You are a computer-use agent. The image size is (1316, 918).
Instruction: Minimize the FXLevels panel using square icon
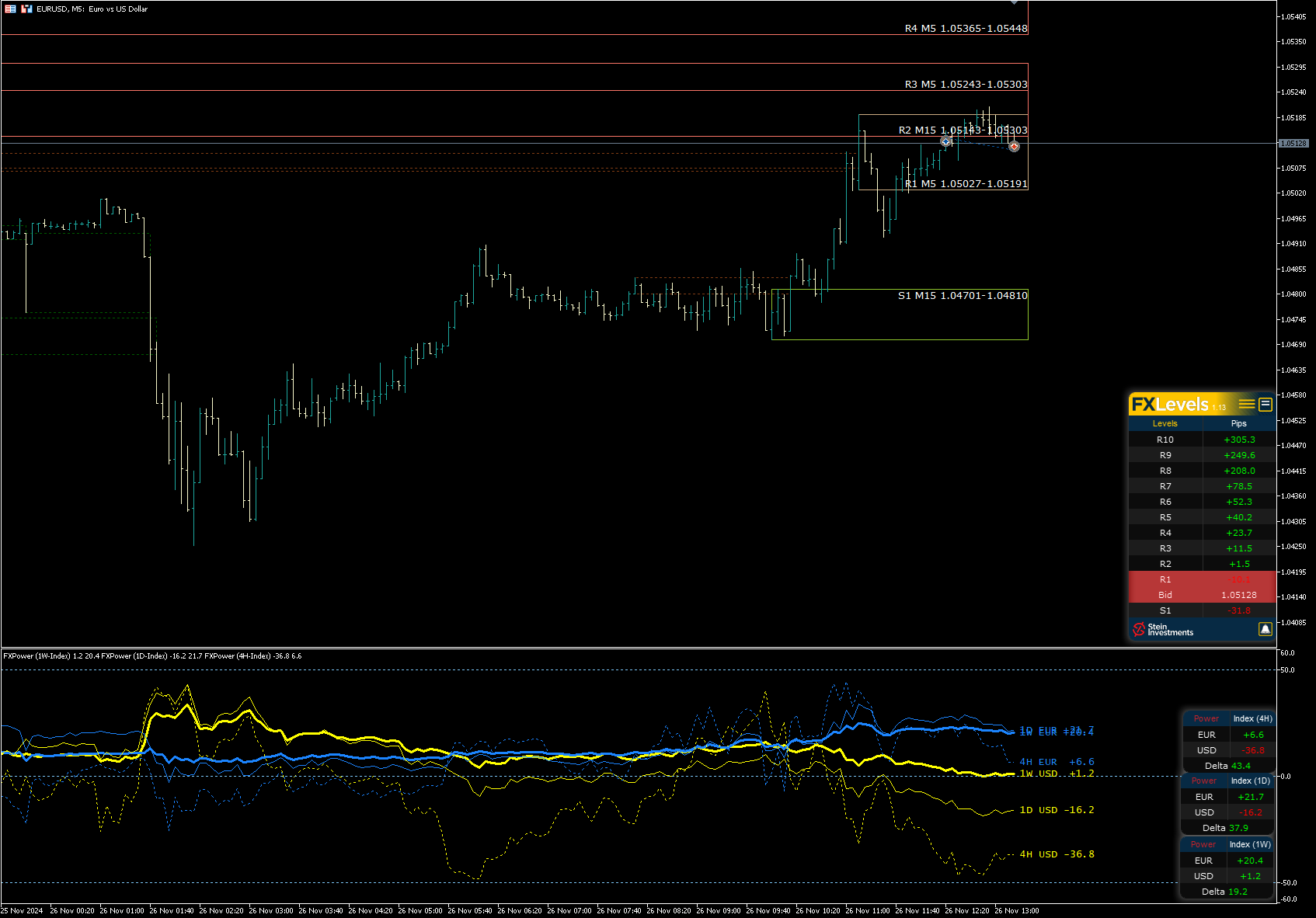[1266, 404]
